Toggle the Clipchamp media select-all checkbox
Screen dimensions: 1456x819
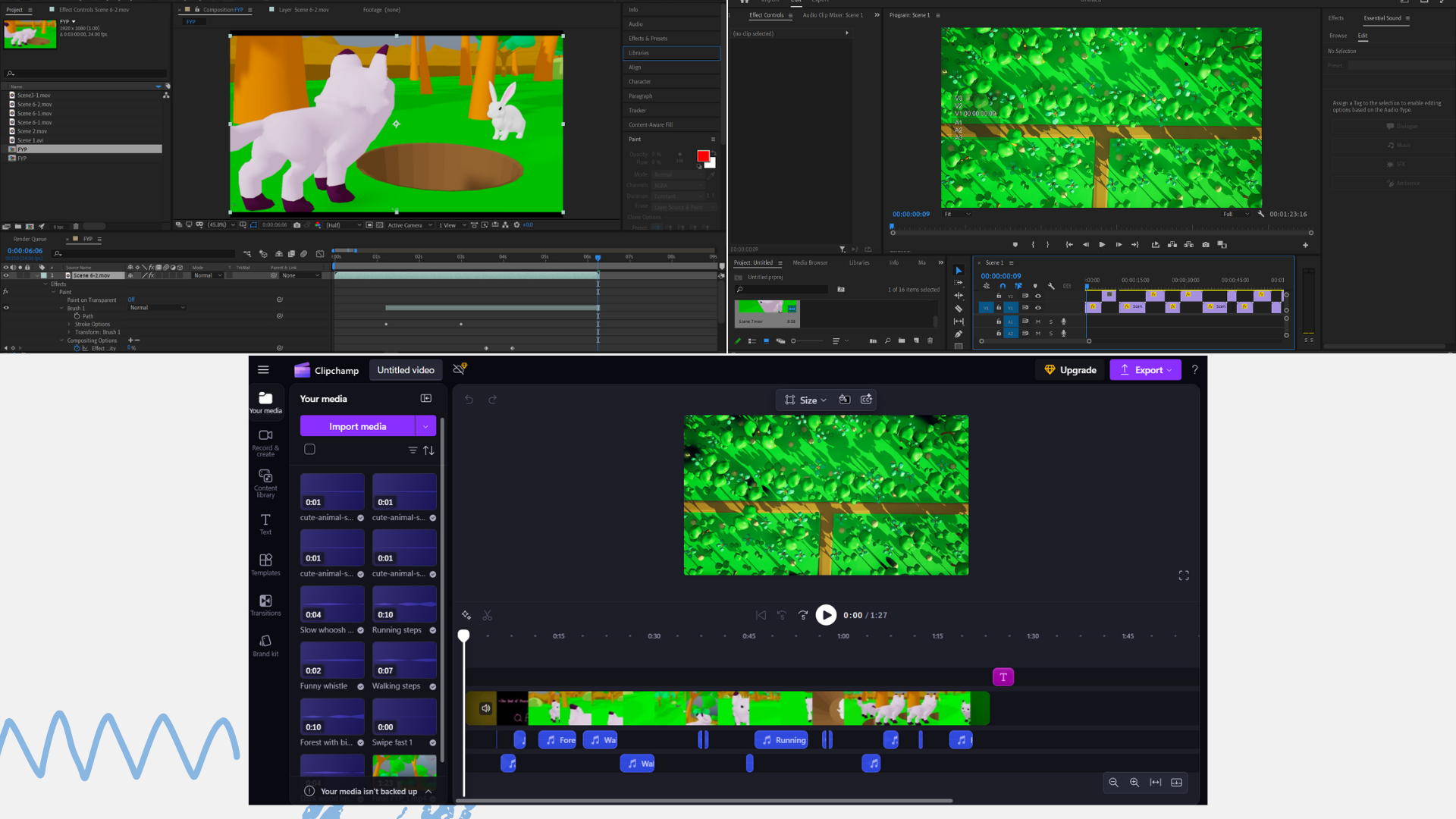(309, 450)
